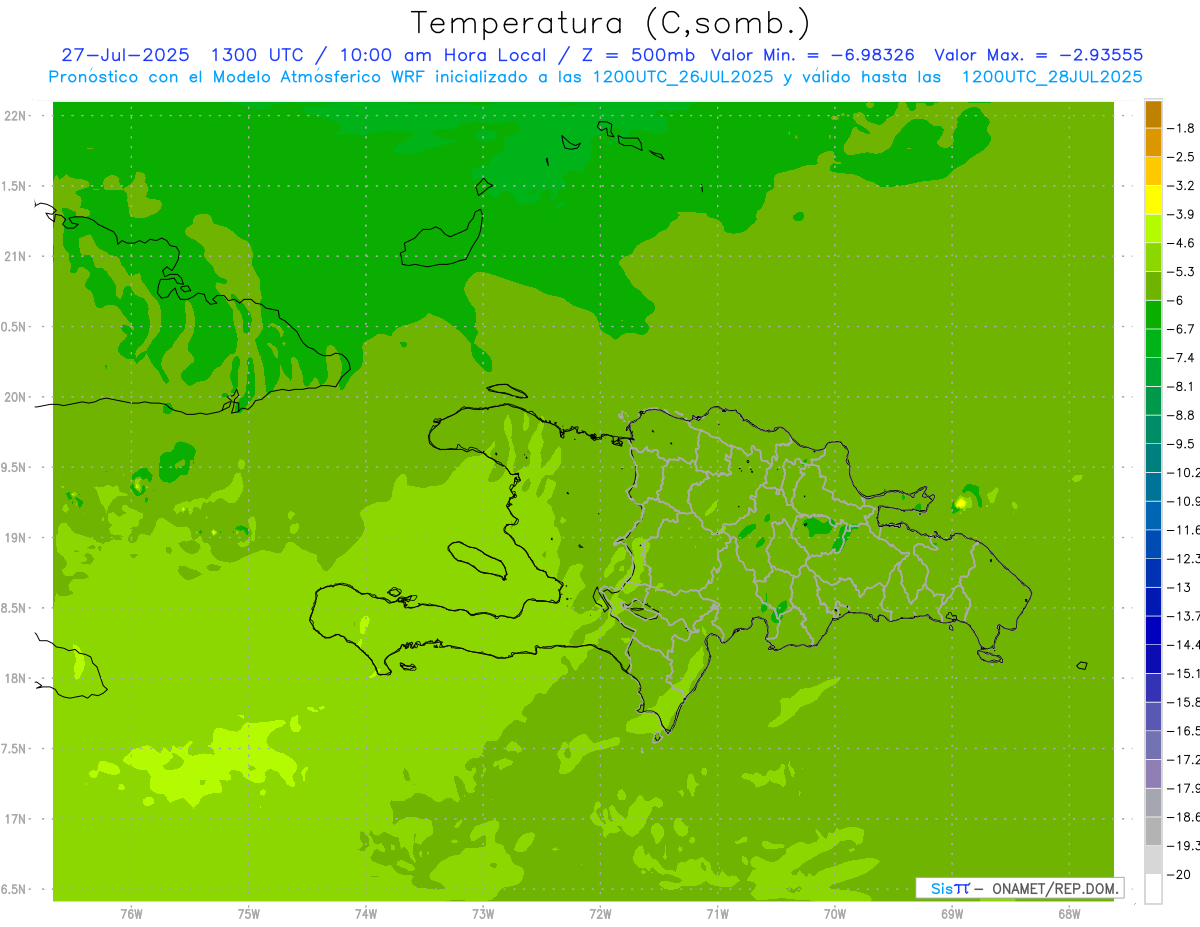Click the "-13.7" color scale value
Screen dimensions: 1200x927
(x=1183, y=616)
